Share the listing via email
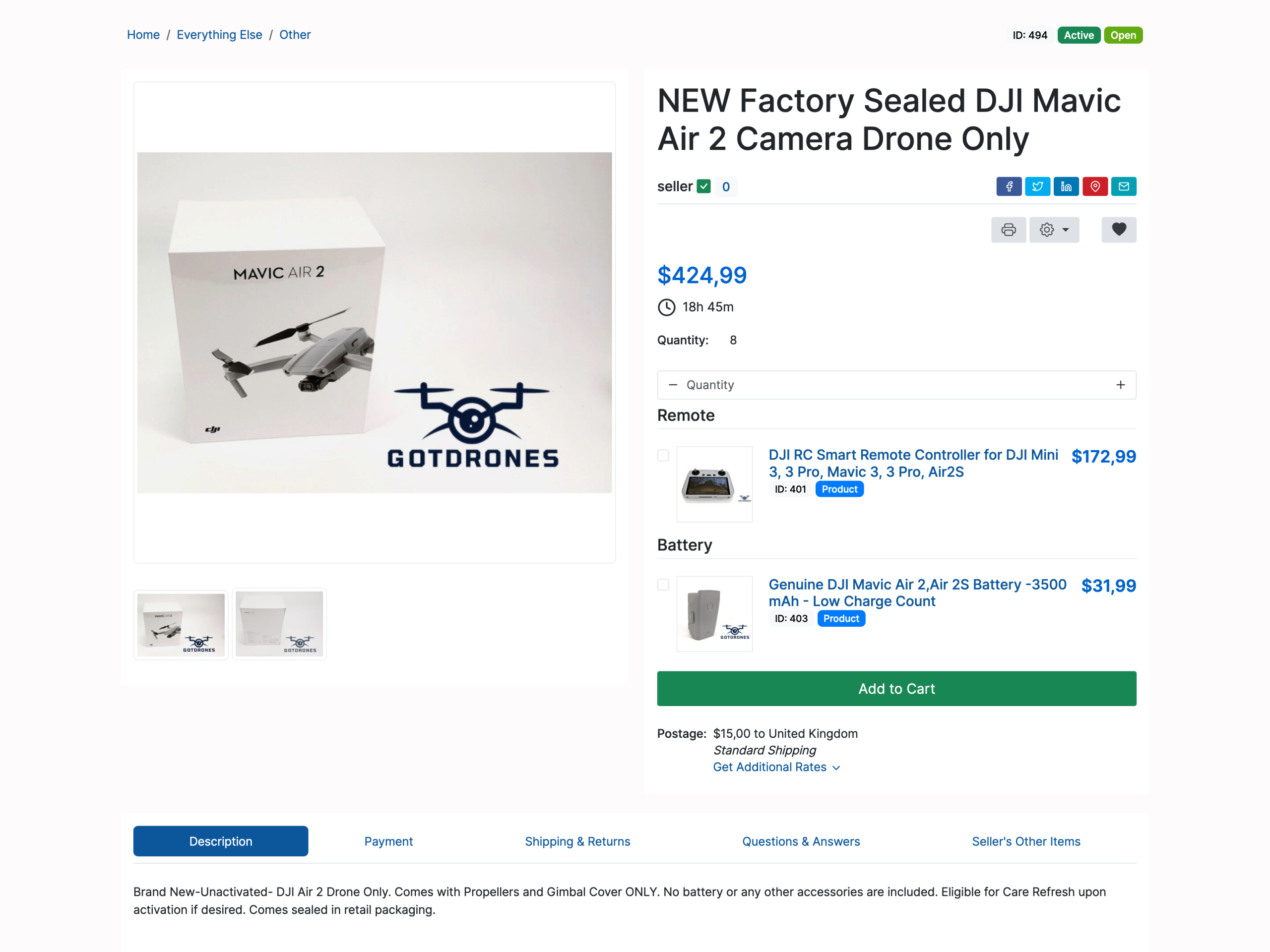The image size is (1270, 952). [x=1124, y=186]
